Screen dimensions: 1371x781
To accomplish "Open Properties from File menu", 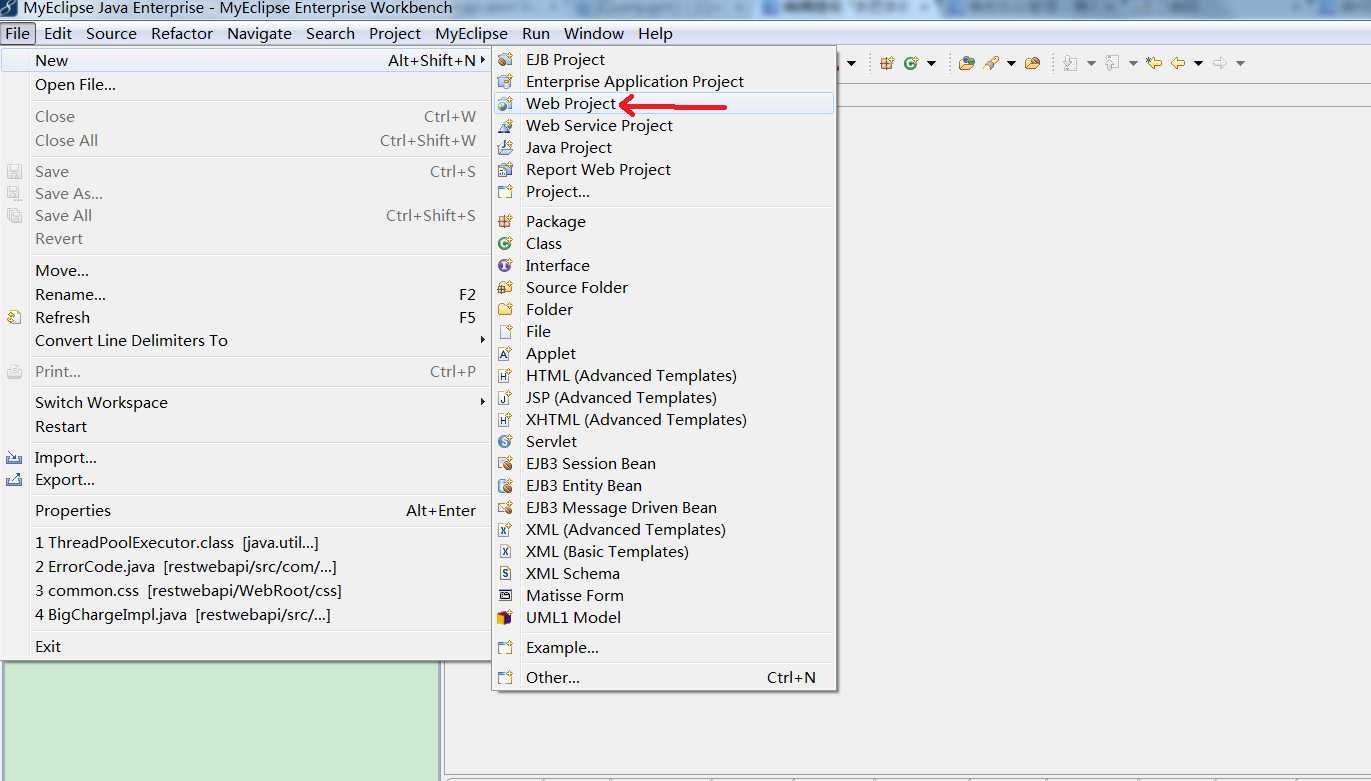I will tap(245, 510).
